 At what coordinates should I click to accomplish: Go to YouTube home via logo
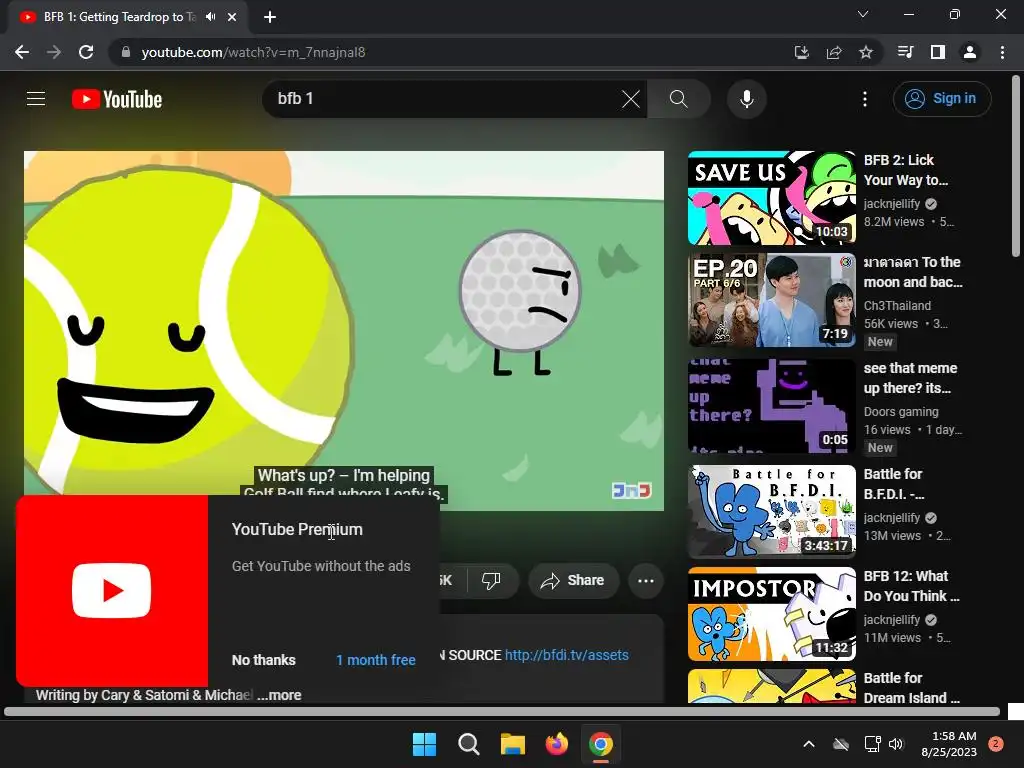pyautogui.click(x=117, y=99)
